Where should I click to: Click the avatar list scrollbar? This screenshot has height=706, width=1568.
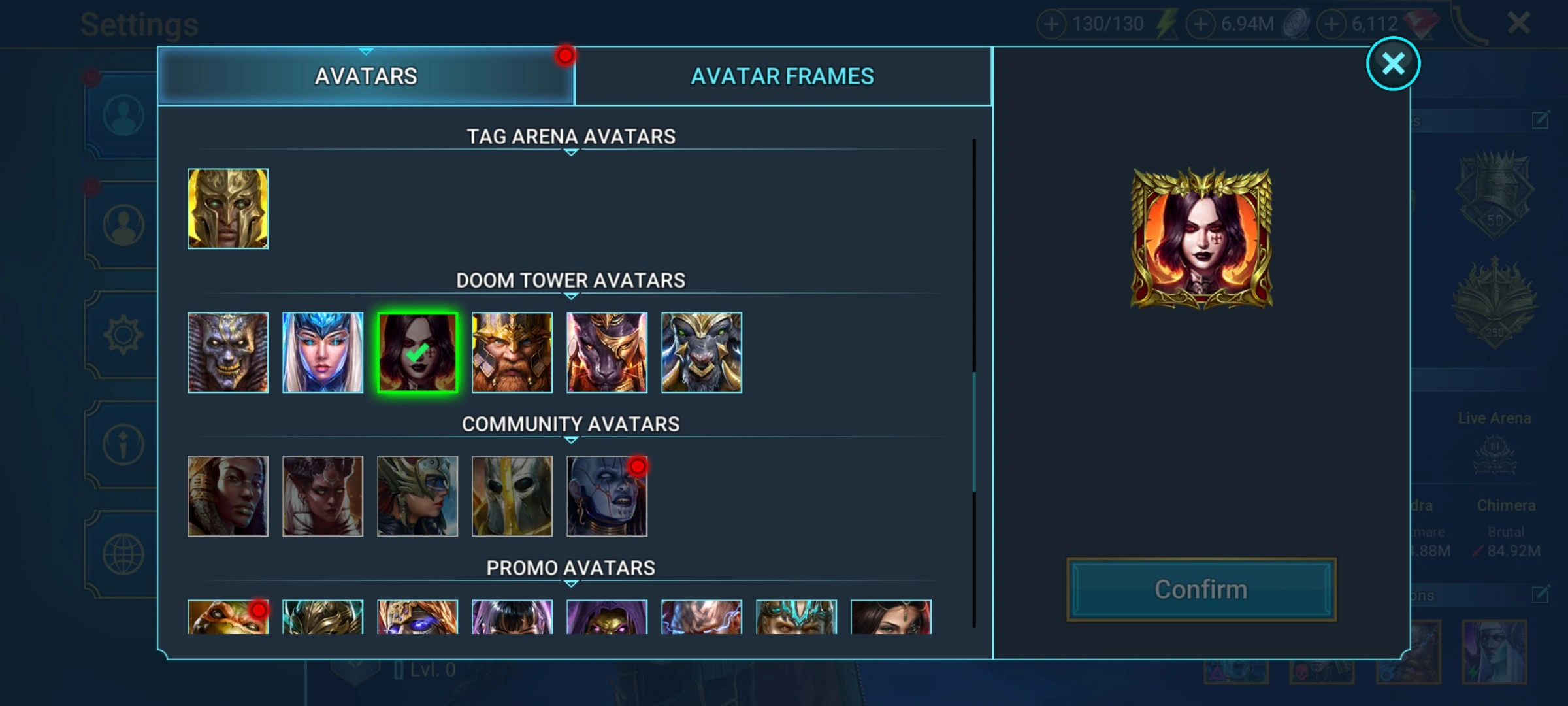tap(974, 433)
